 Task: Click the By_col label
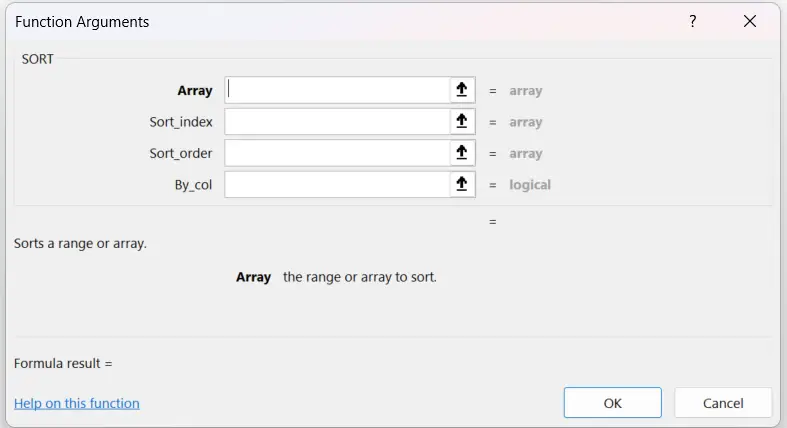(x=193, y=185)
